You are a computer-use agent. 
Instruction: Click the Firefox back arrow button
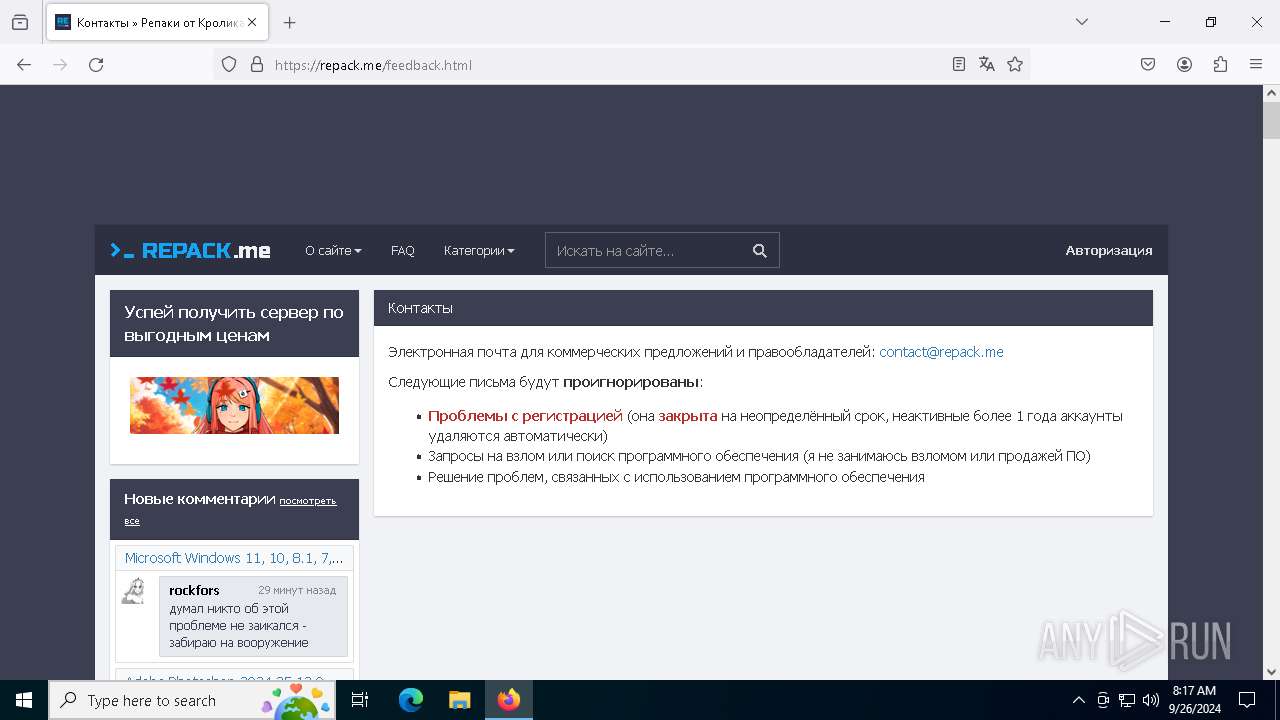pos(24,64)
